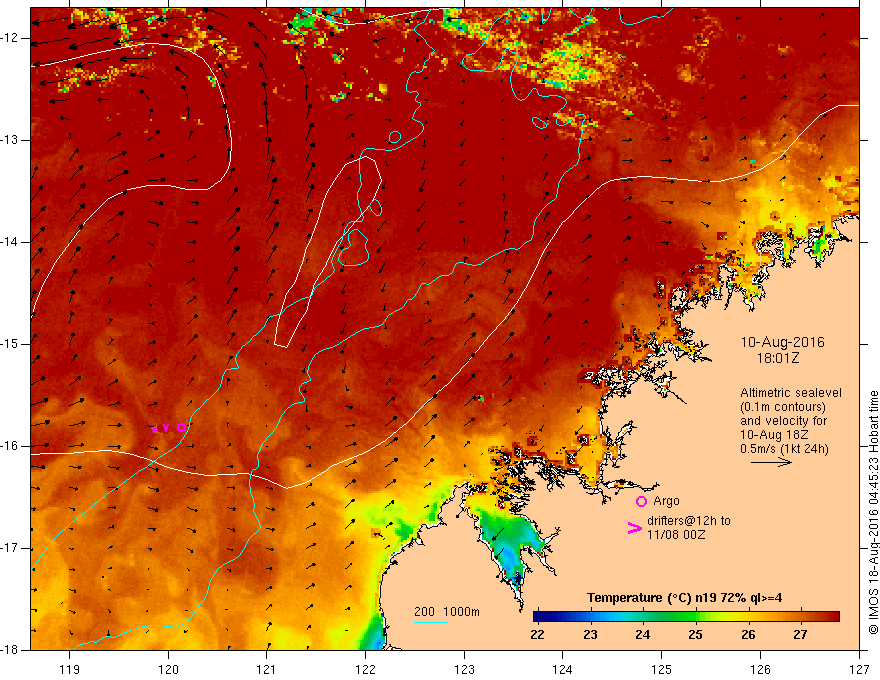Click the cyan 200 1000m isobath legend line
This screenshot has width=880, height=680.
[430, 622]
